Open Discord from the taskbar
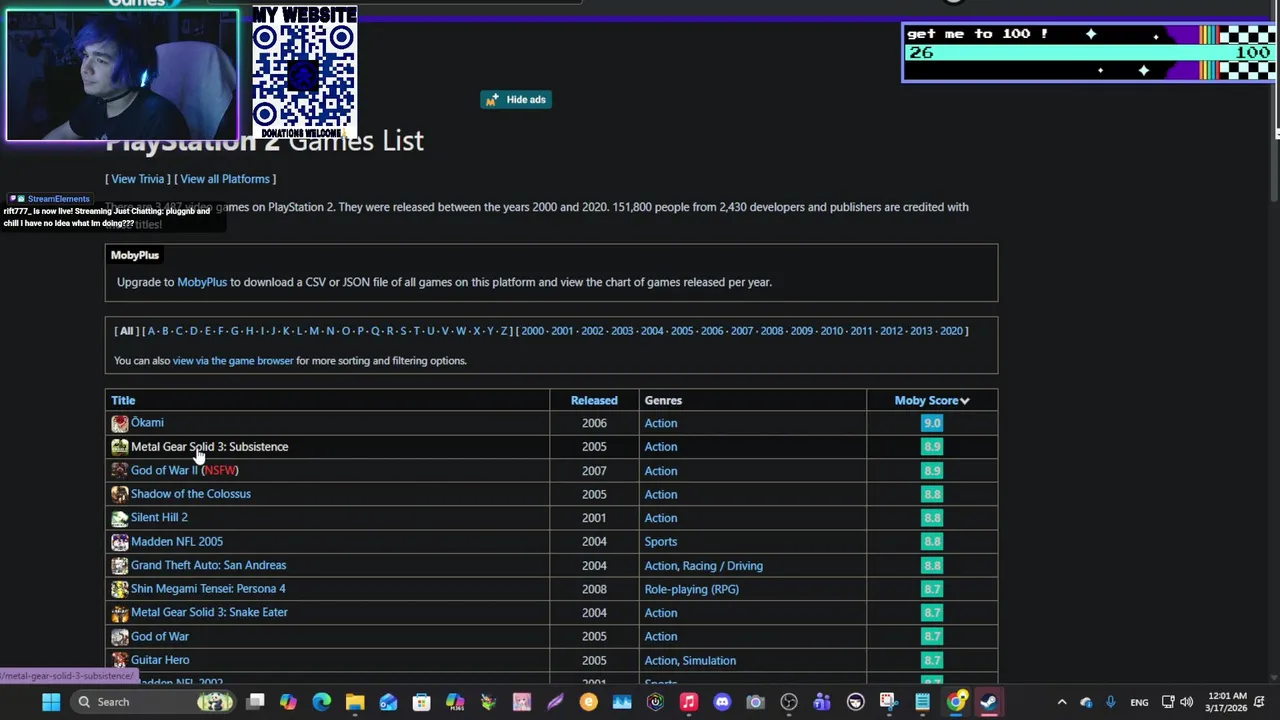This screenshot has width=1280, height=720. (722, 702)
